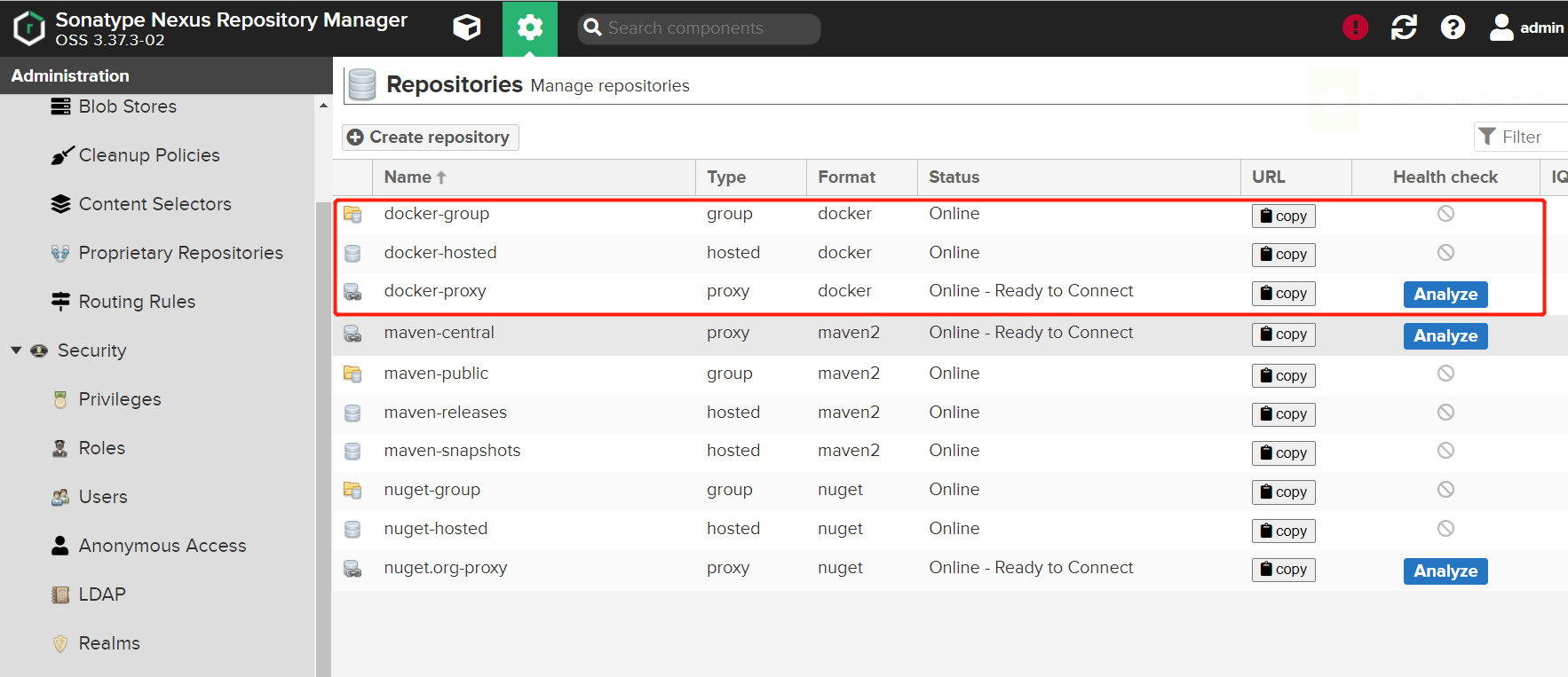The width and height of the screenshot is (1568, 677).
Task: Sort by the Status column header
Action: [1079, 177]
